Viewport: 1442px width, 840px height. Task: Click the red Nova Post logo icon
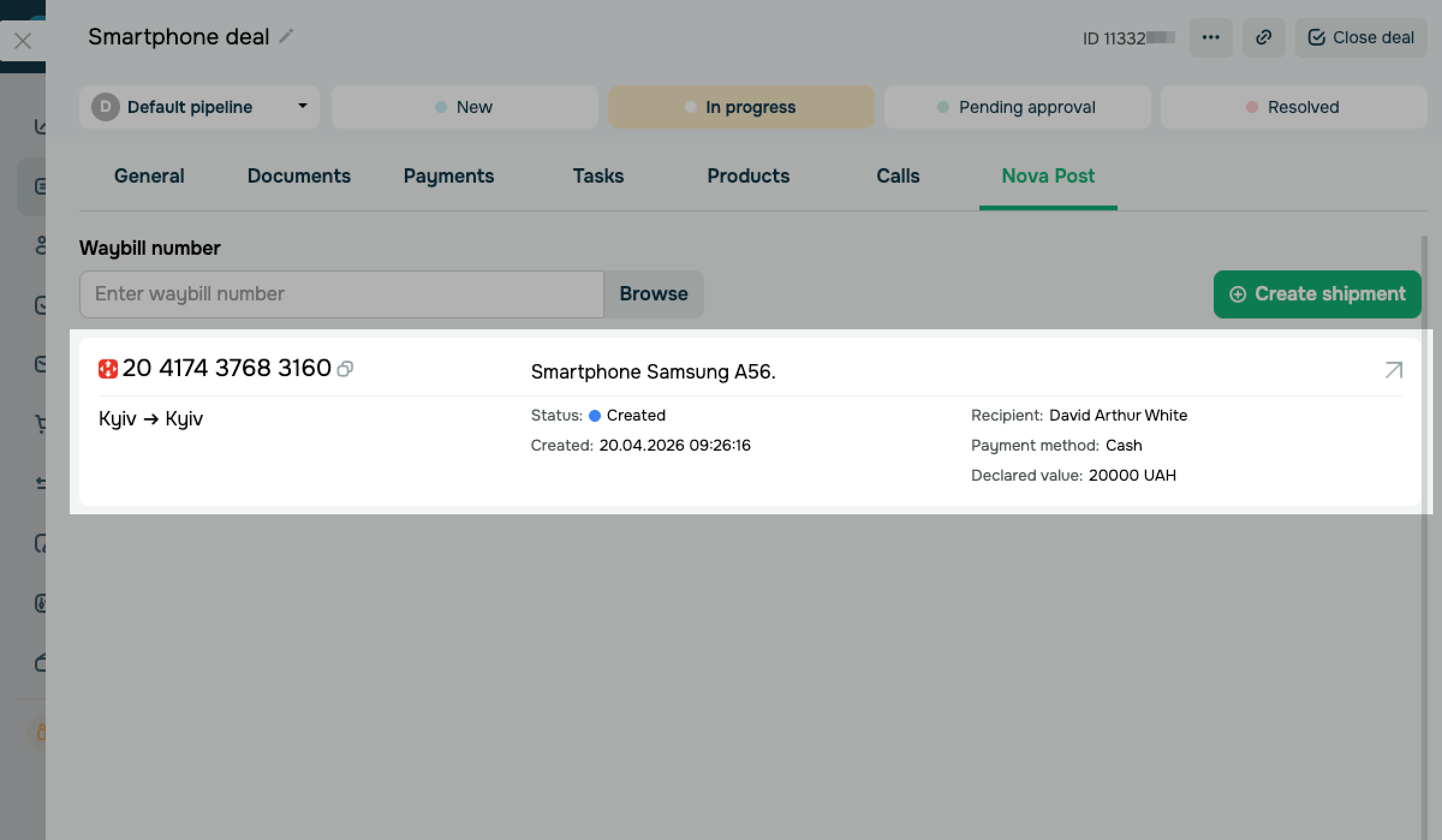[108, 368]
